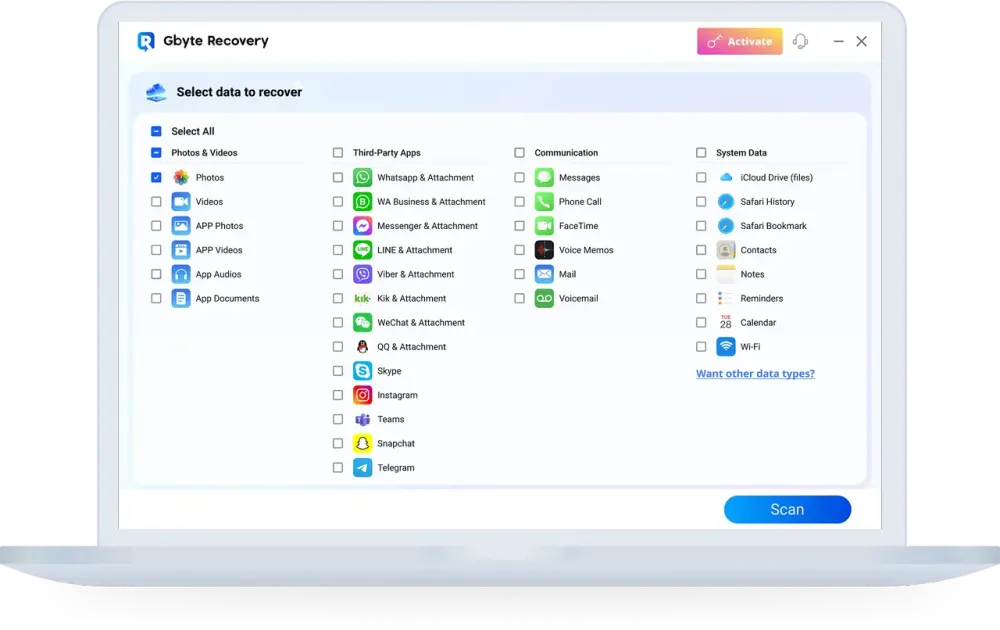Select the Calendar checkbox

click(702, 323)
